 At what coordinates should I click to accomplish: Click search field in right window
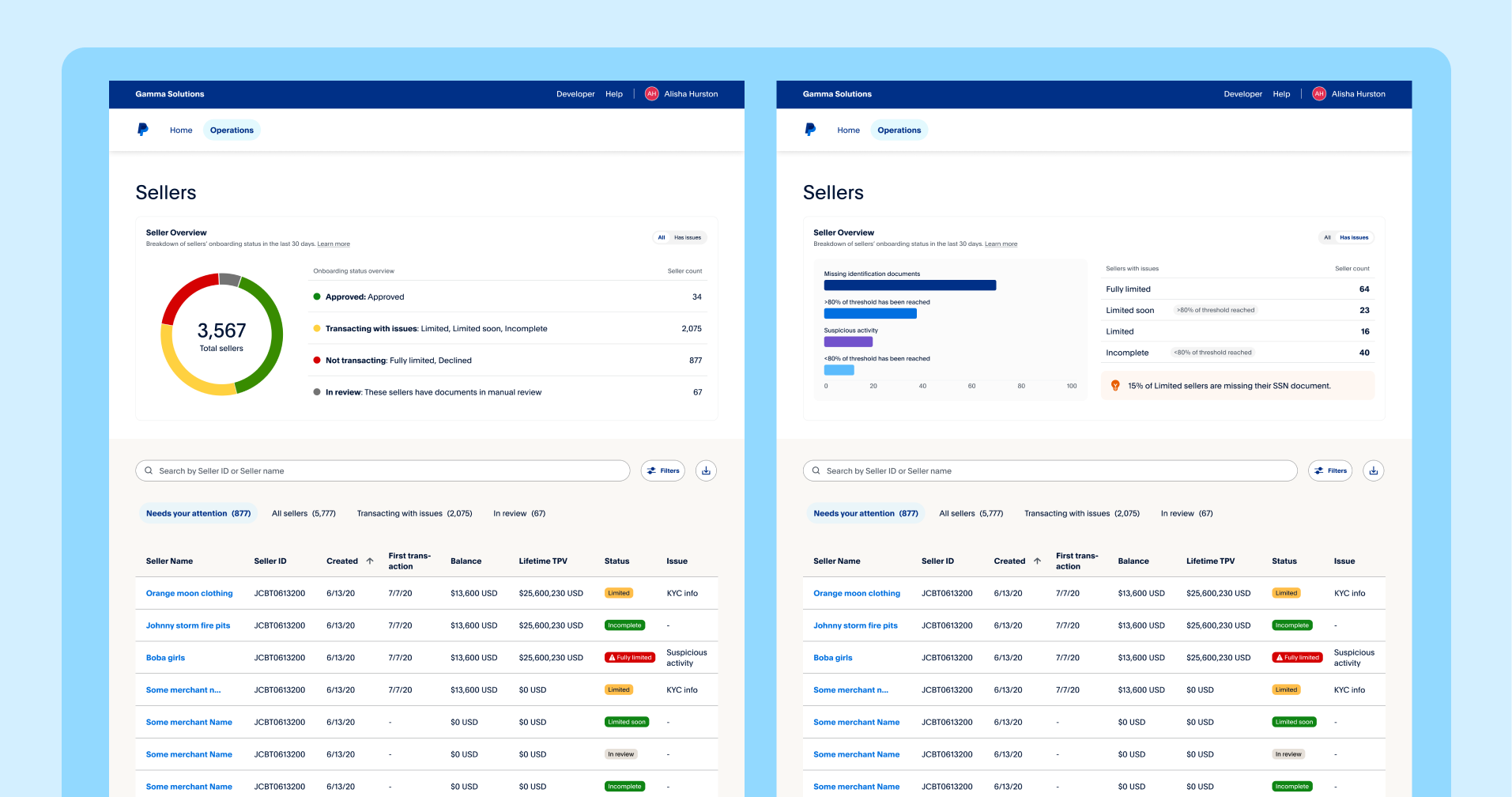[x=1050, y=470]
